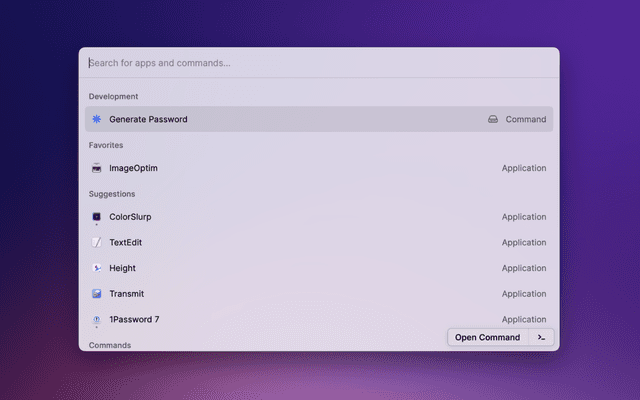Viewport: 640px width, 400px height.
Task: Click the Development section header
Action: [x=113, y=96]
